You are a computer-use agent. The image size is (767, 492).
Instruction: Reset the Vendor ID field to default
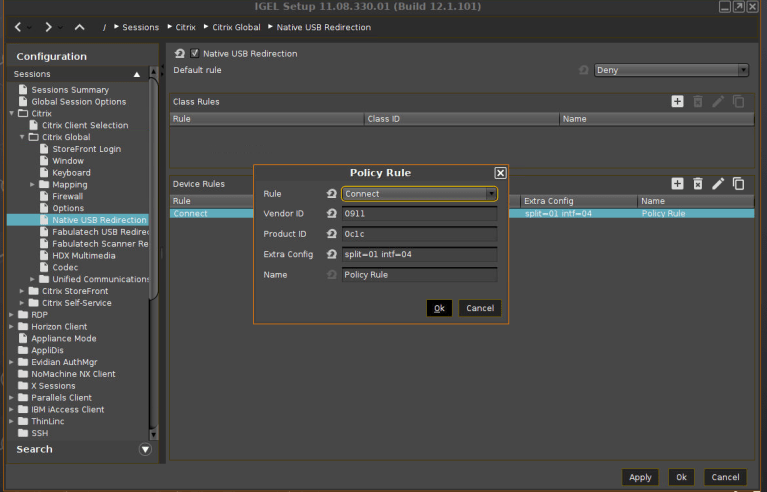pyautogui.click(x=331, y=214)
